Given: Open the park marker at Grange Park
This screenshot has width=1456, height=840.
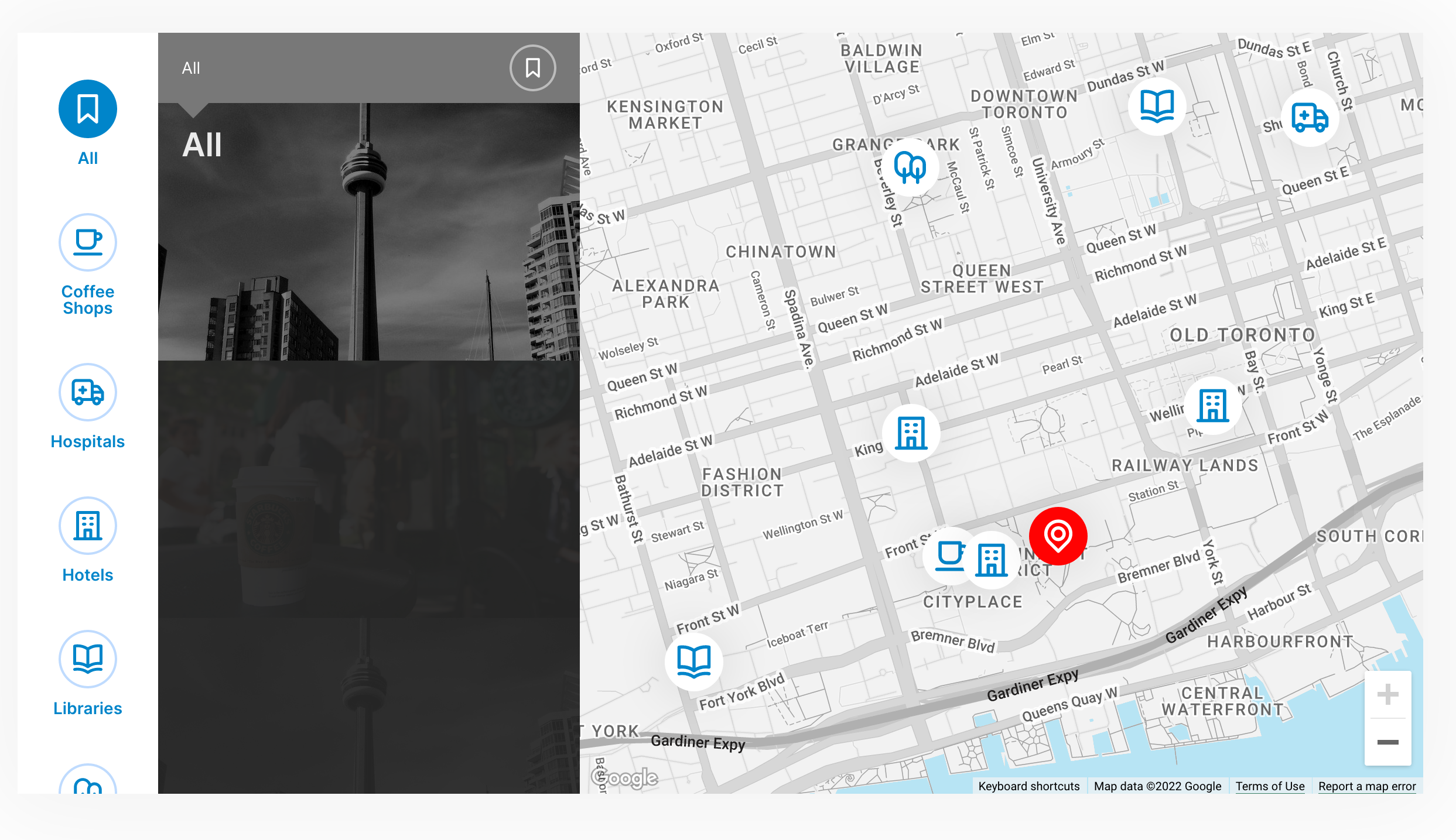Looking at the screenshot, I should click(910, 168).
